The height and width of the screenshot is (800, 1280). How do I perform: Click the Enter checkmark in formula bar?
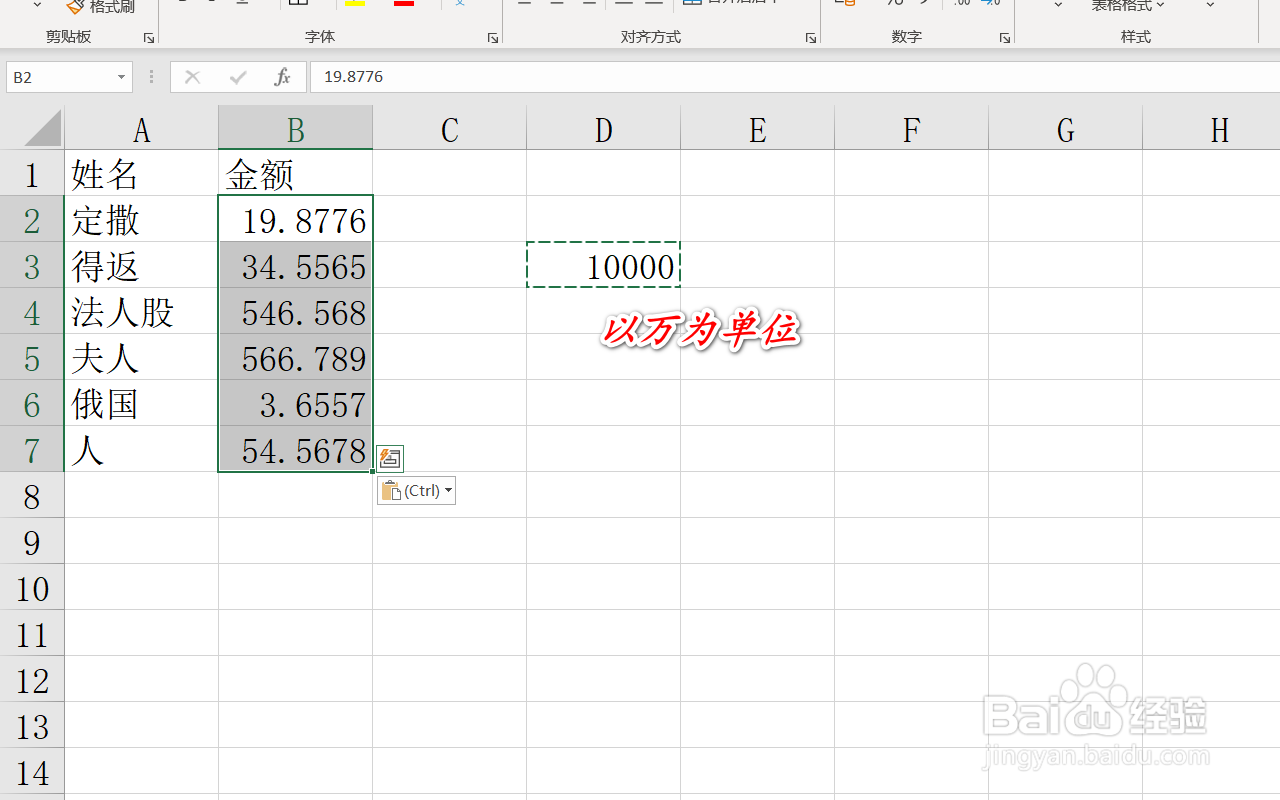[x=238, y=77]
